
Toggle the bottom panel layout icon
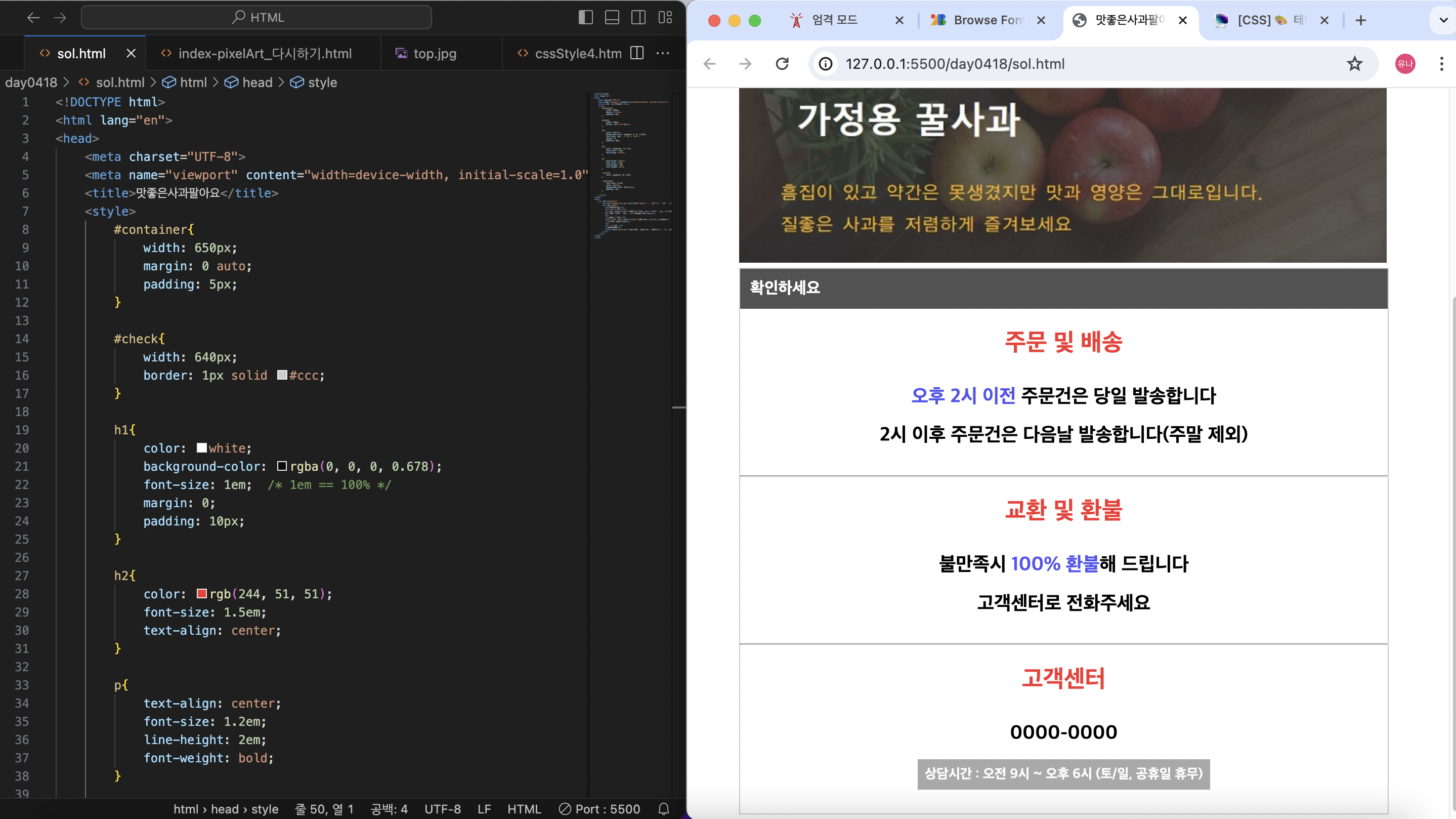(x=612, y=18)
